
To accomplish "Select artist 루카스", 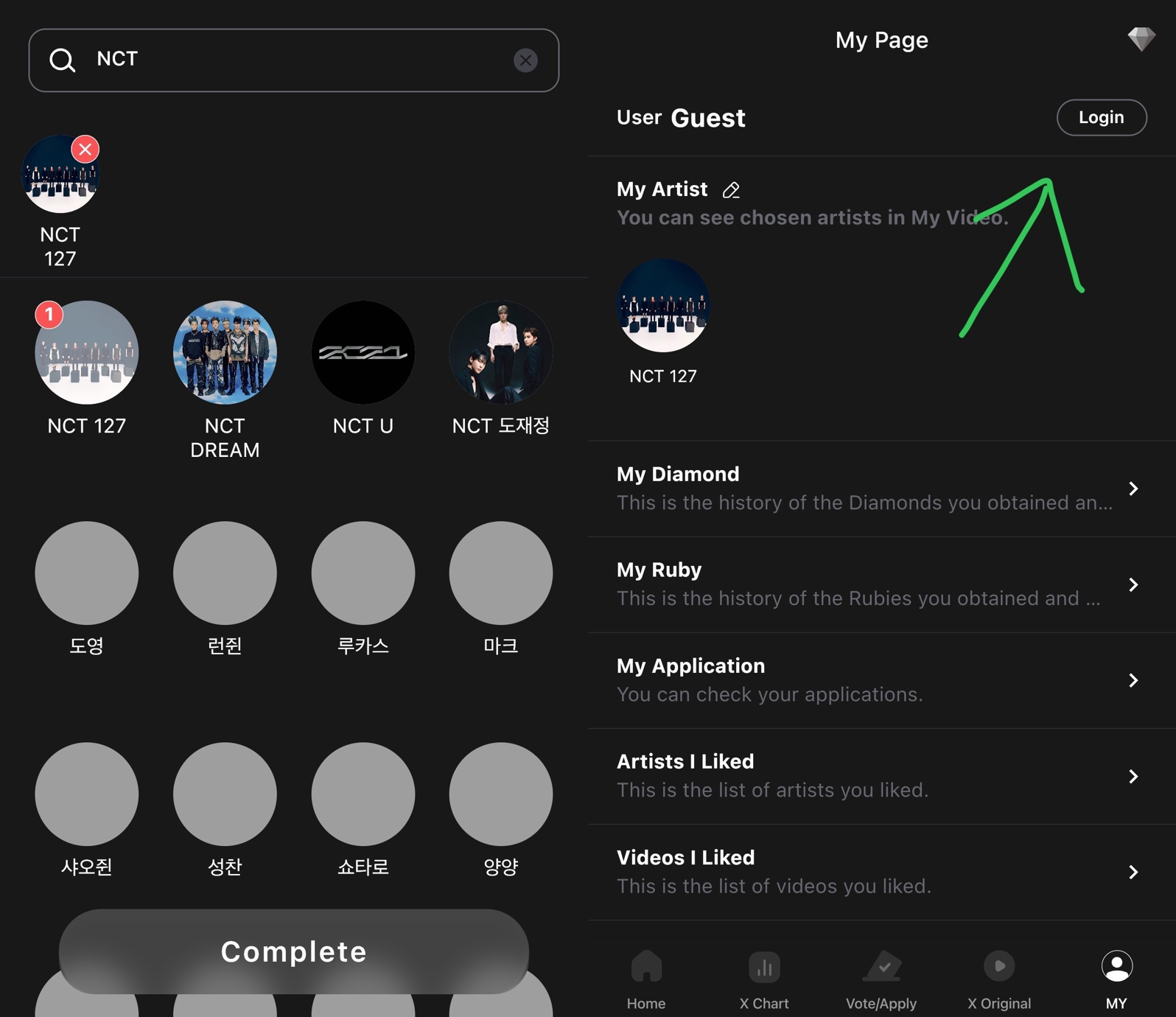I will 363,573.
